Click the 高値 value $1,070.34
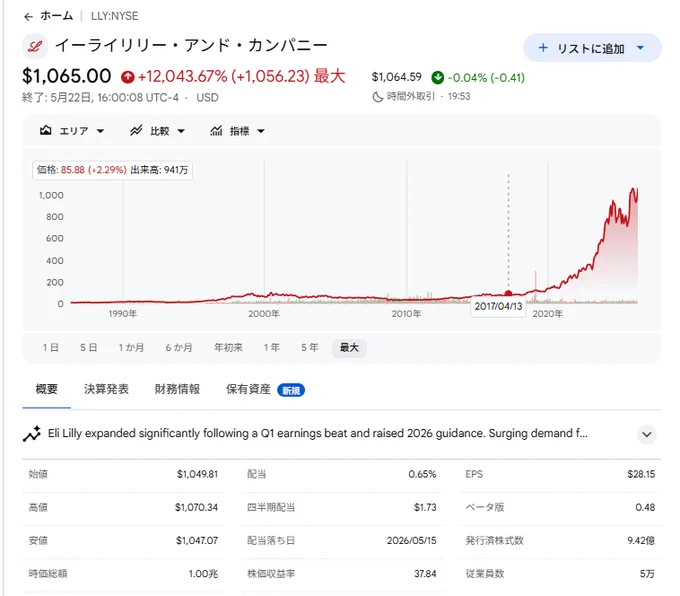The width and height of the screenshot is (680, 596). 196,507
